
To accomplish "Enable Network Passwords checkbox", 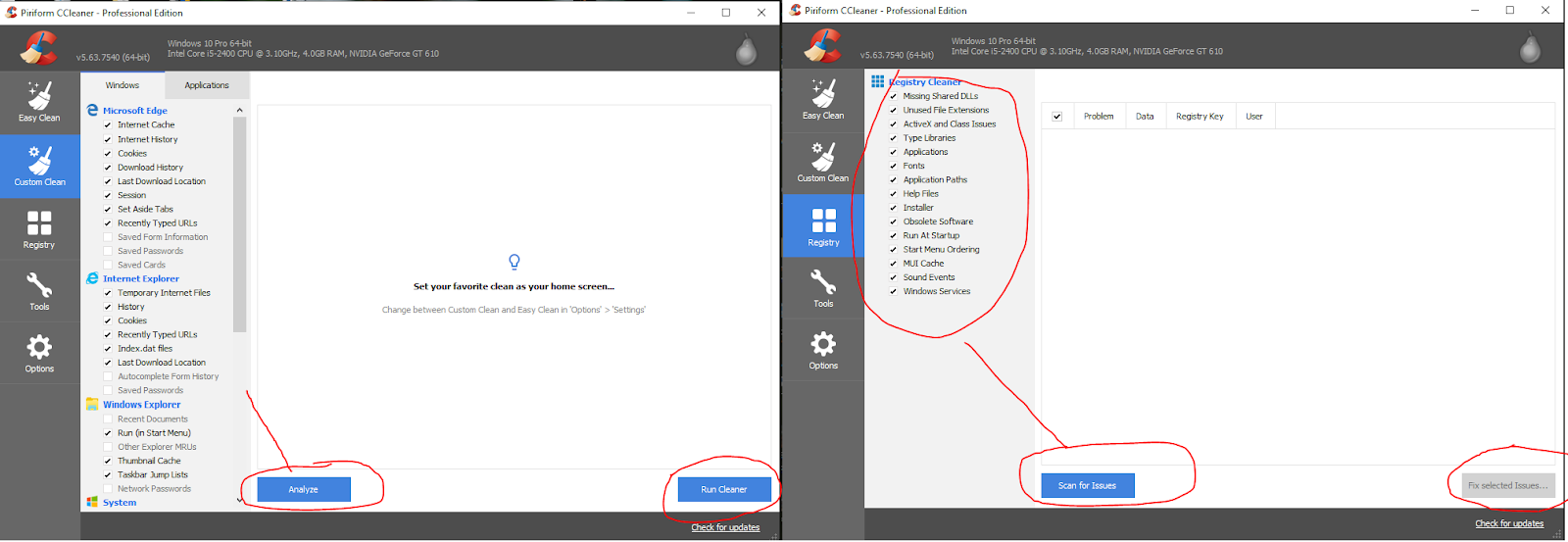I will [108, 489].
